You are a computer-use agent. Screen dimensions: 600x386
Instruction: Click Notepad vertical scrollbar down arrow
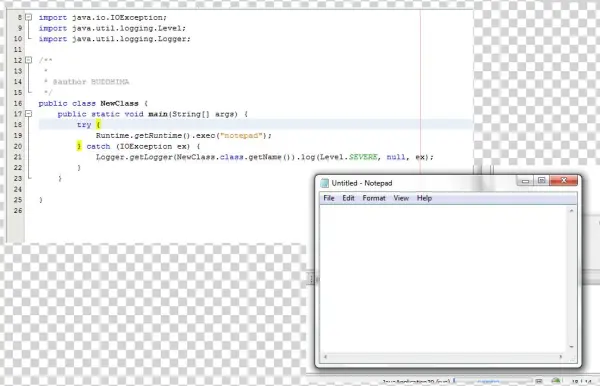coord(571,347)
